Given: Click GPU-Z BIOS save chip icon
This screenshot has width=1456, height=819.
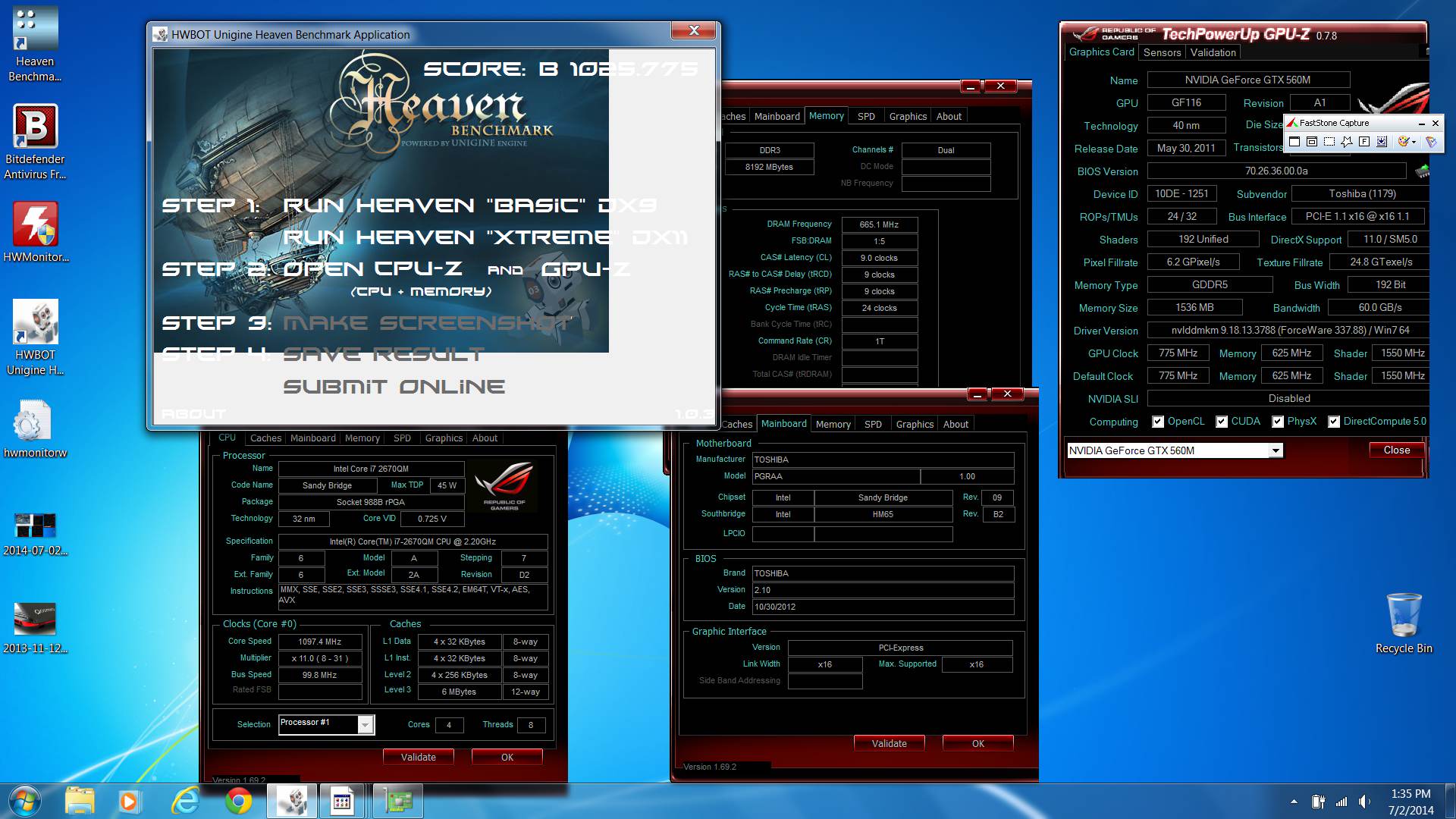Looking at the screenshot, I should [x=1422, y=171].
